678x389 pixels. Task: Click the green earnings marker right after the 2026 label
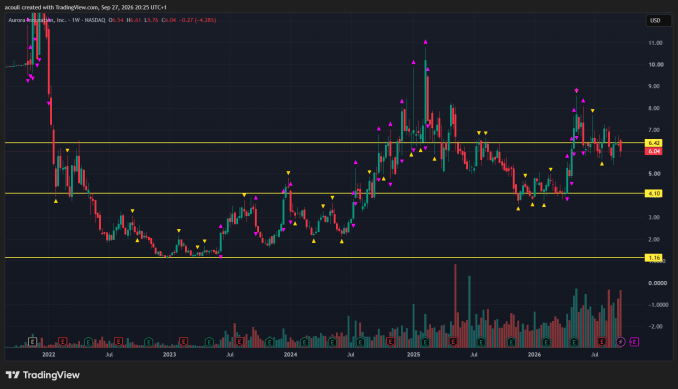pyautogui.click(x=546, y=342)
